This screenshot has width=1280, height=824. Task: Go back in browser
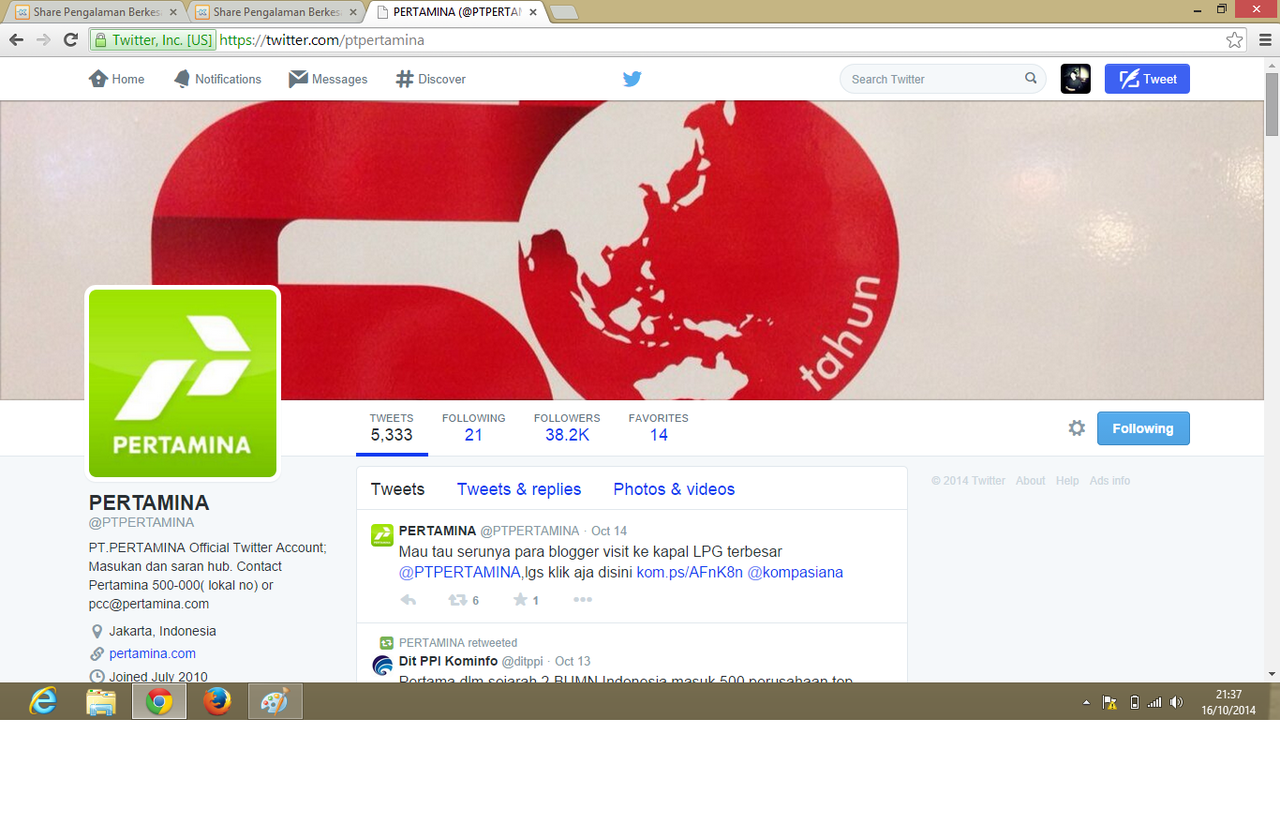16,40
